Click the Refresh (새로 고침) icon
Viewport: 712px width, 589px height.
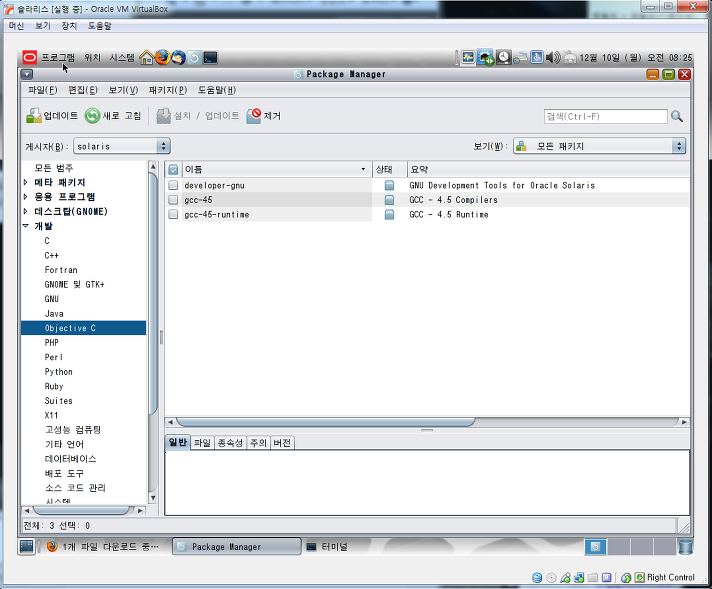(92, 116)
